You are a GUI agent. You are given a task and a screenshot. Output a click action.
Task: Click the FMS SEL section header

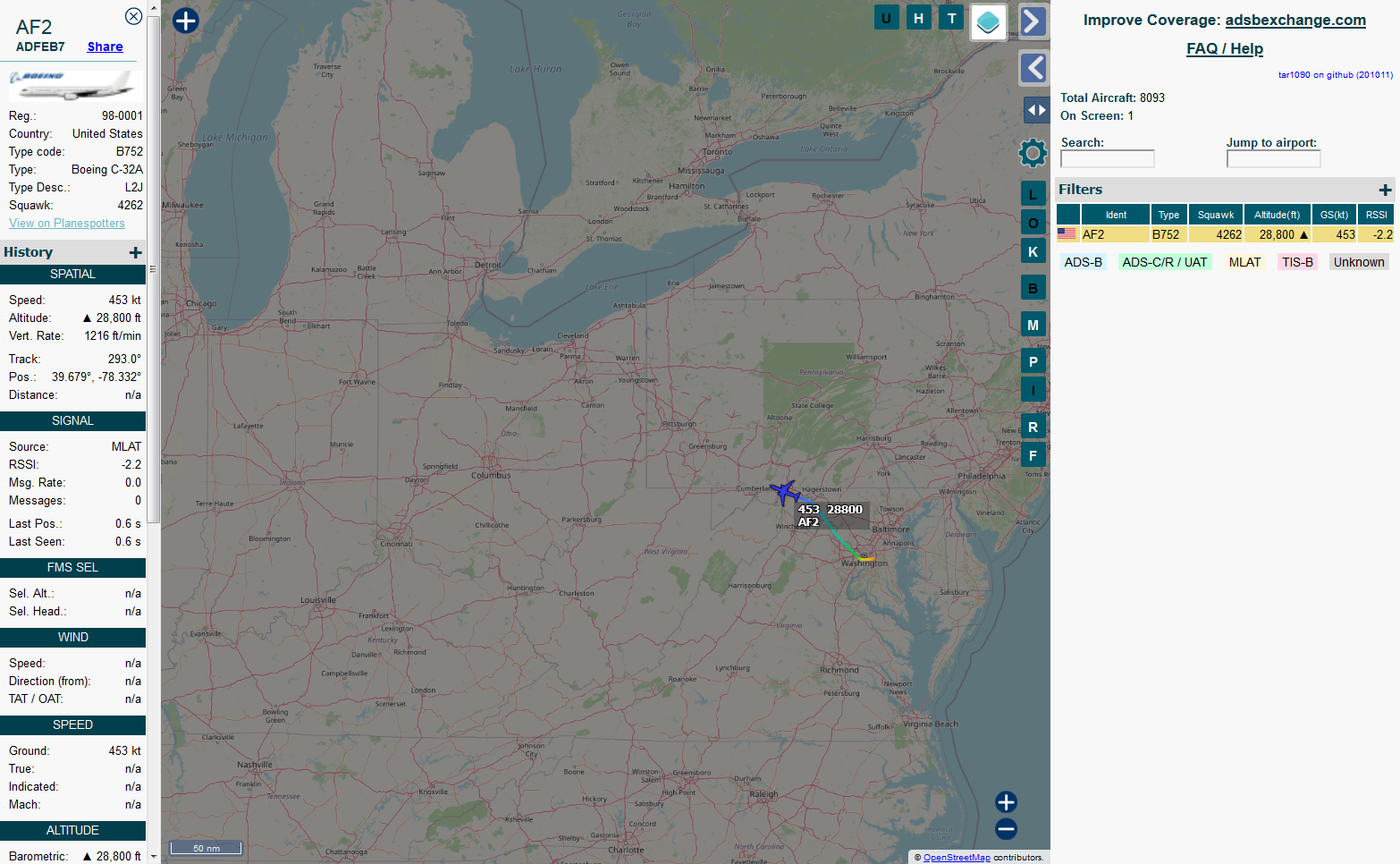pyautogui.click(x=72, y=568)
